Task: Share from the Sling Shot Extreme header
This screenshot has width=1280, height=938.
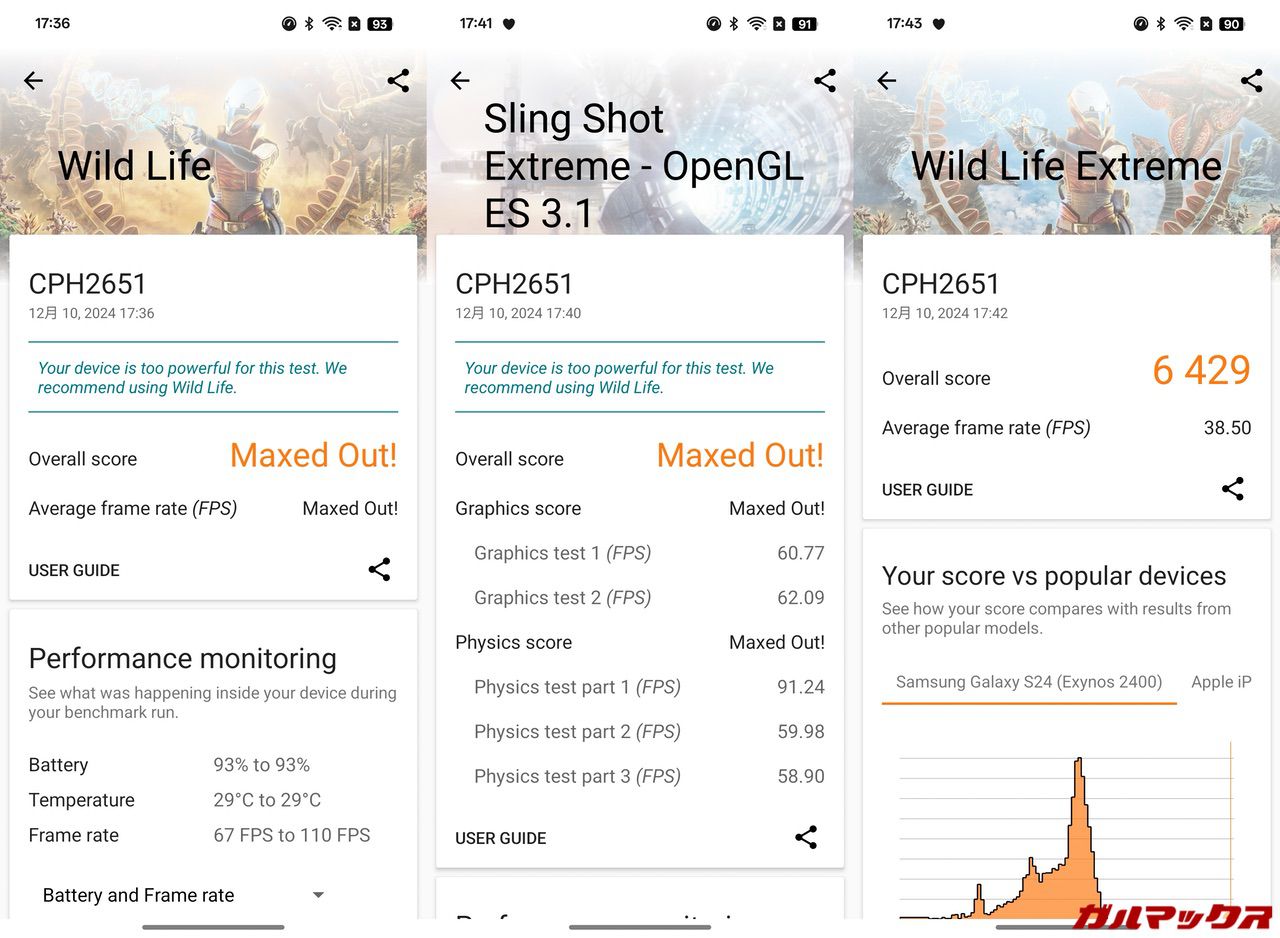Action: pos(825,81)
